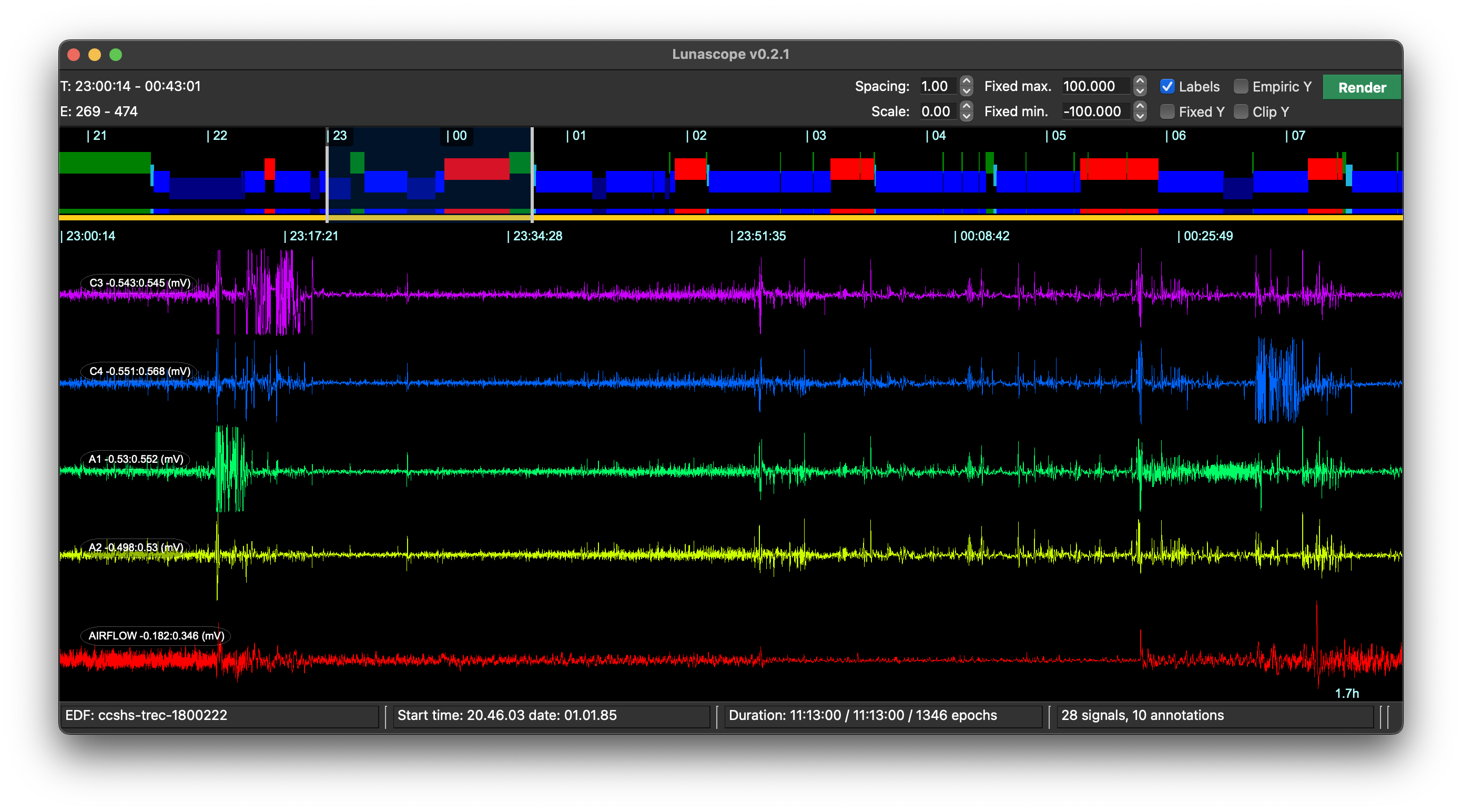The width and height of the screenshot is (1462, 812).
Task: Click the A1 channel label
Action: pyautogui.click(x=136, y=459)
